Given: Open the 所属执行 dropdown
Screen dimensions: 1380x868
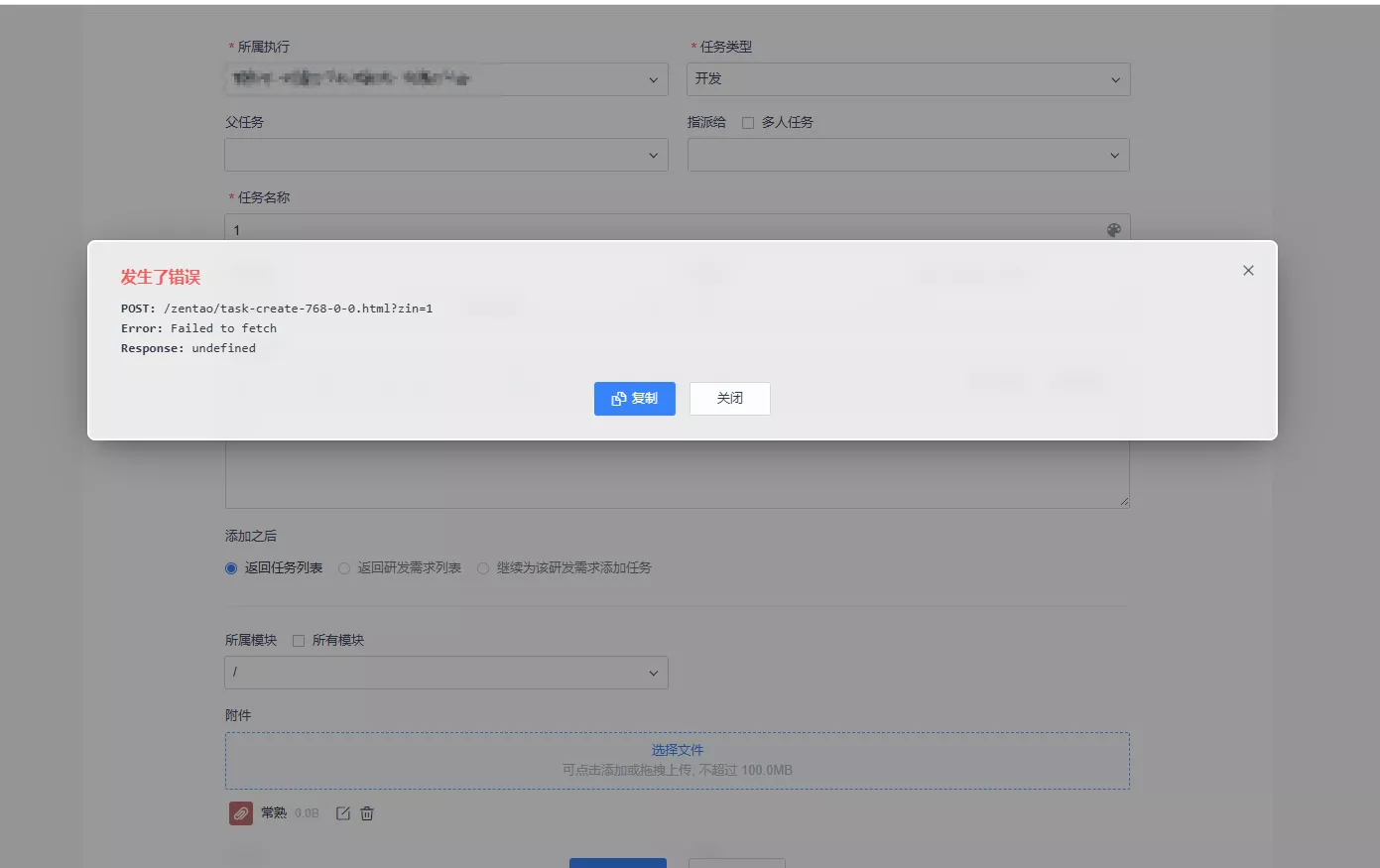Looking at the screenshot, I should pyautogui.click(x=446, y=79).
